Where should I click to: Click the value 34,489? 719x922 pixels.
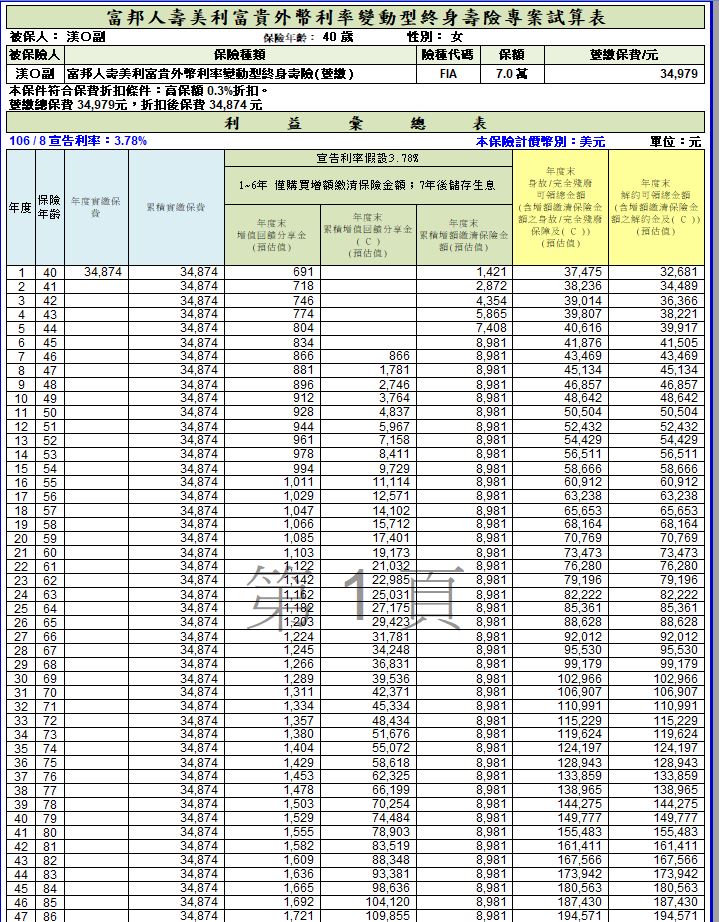[678, 286]
